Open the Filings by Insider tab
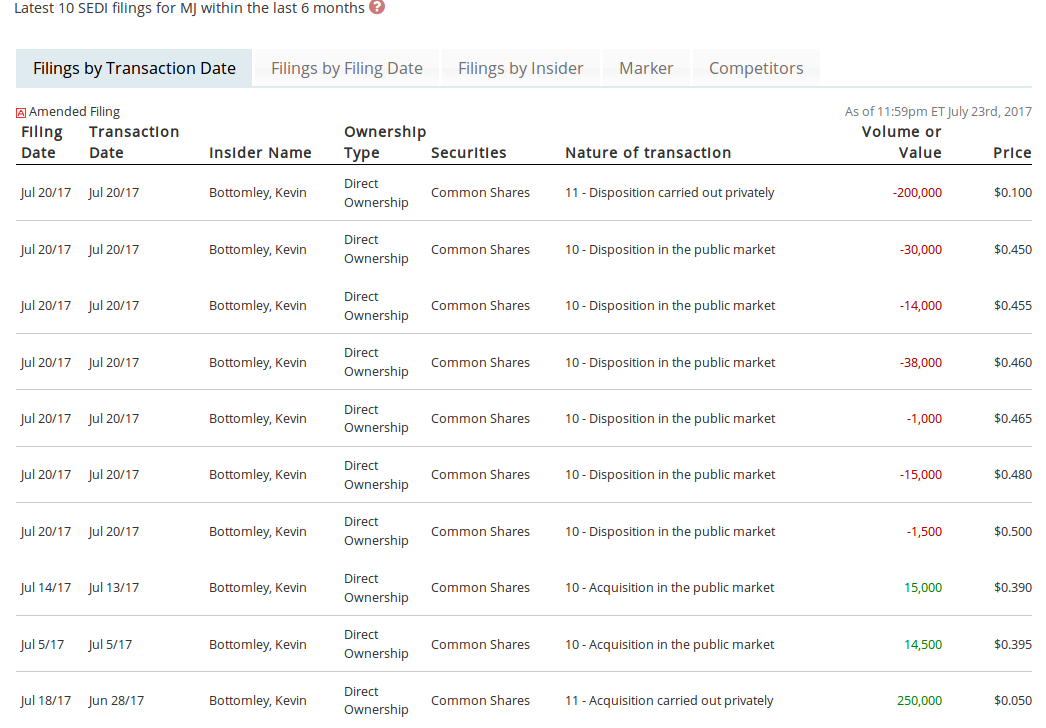 tap(520, 69)
